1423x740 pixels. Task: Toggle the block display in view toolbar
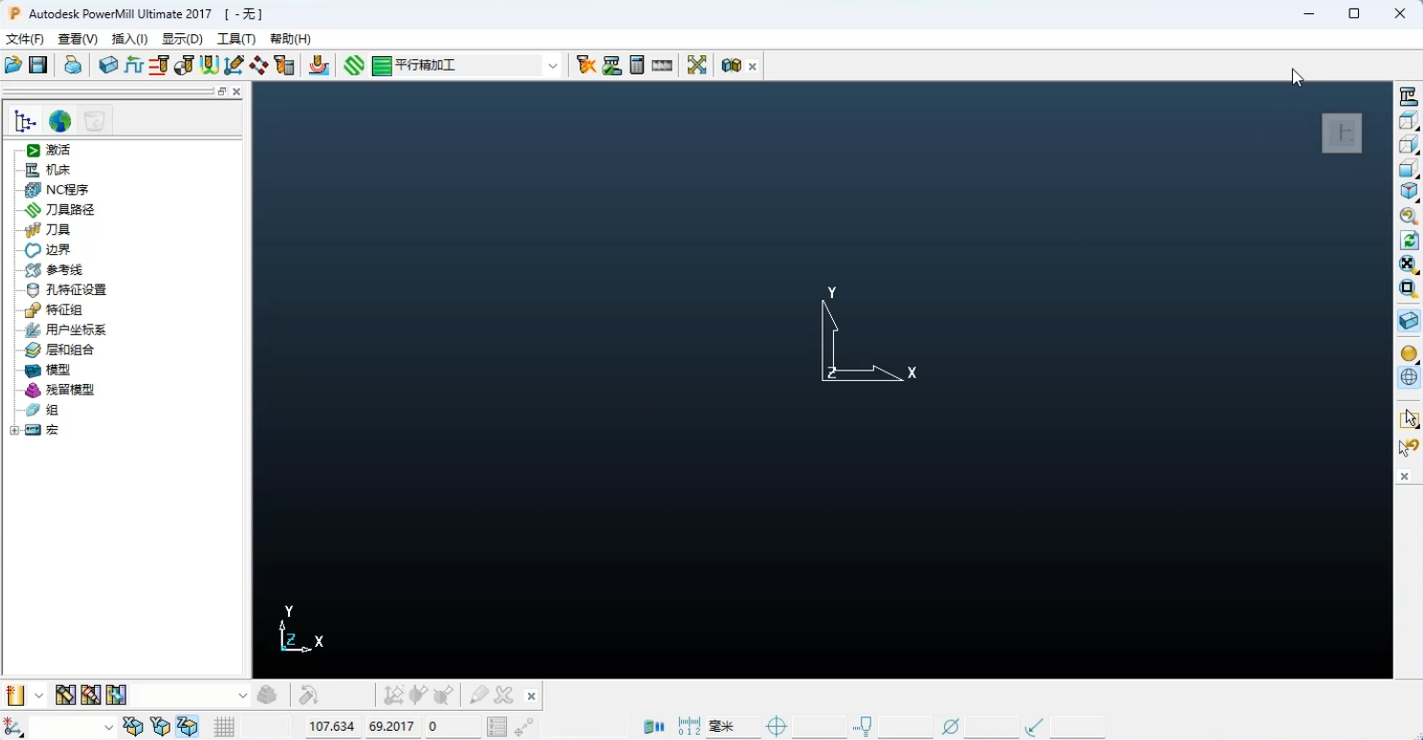(1408, 321)
